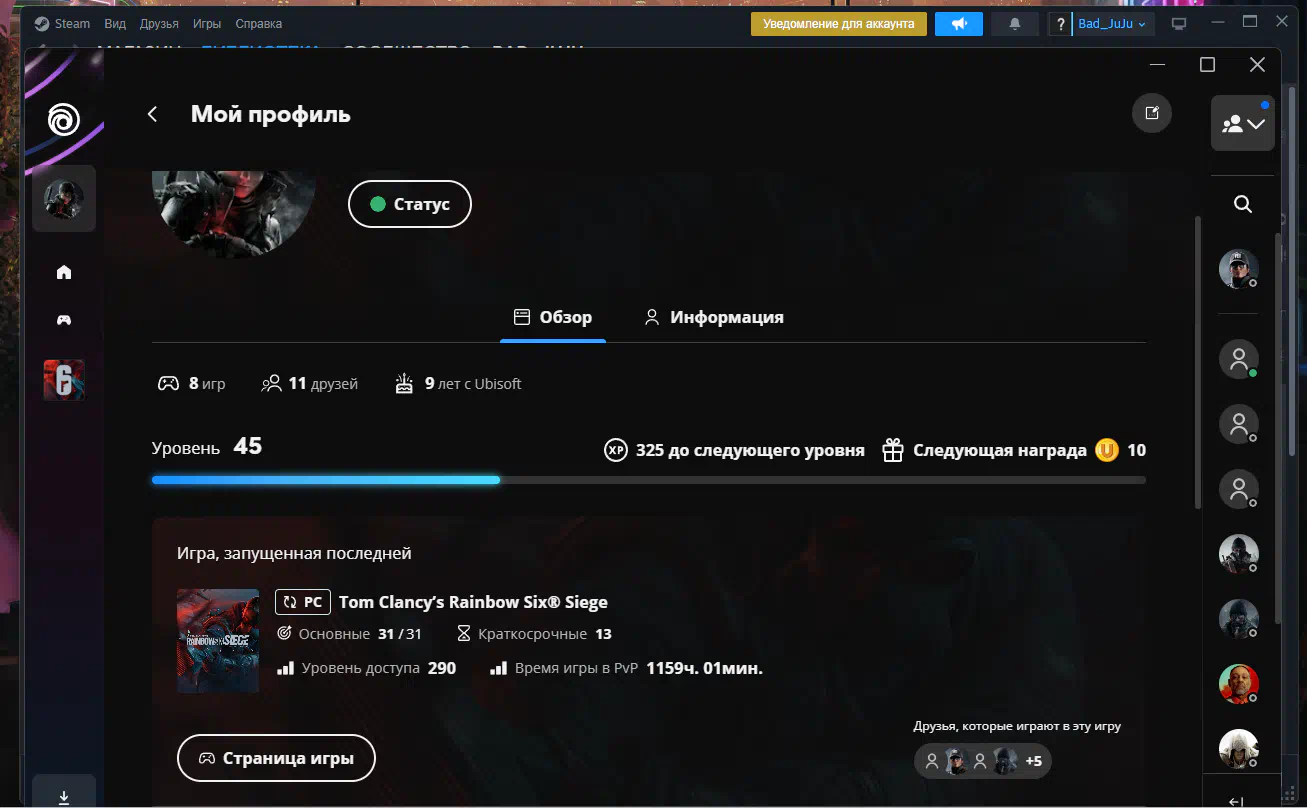This screenshot has height=808, width=1307.
Task: Click the Tom Clancy's Rainbow Six Siege title
Action: 473,602
